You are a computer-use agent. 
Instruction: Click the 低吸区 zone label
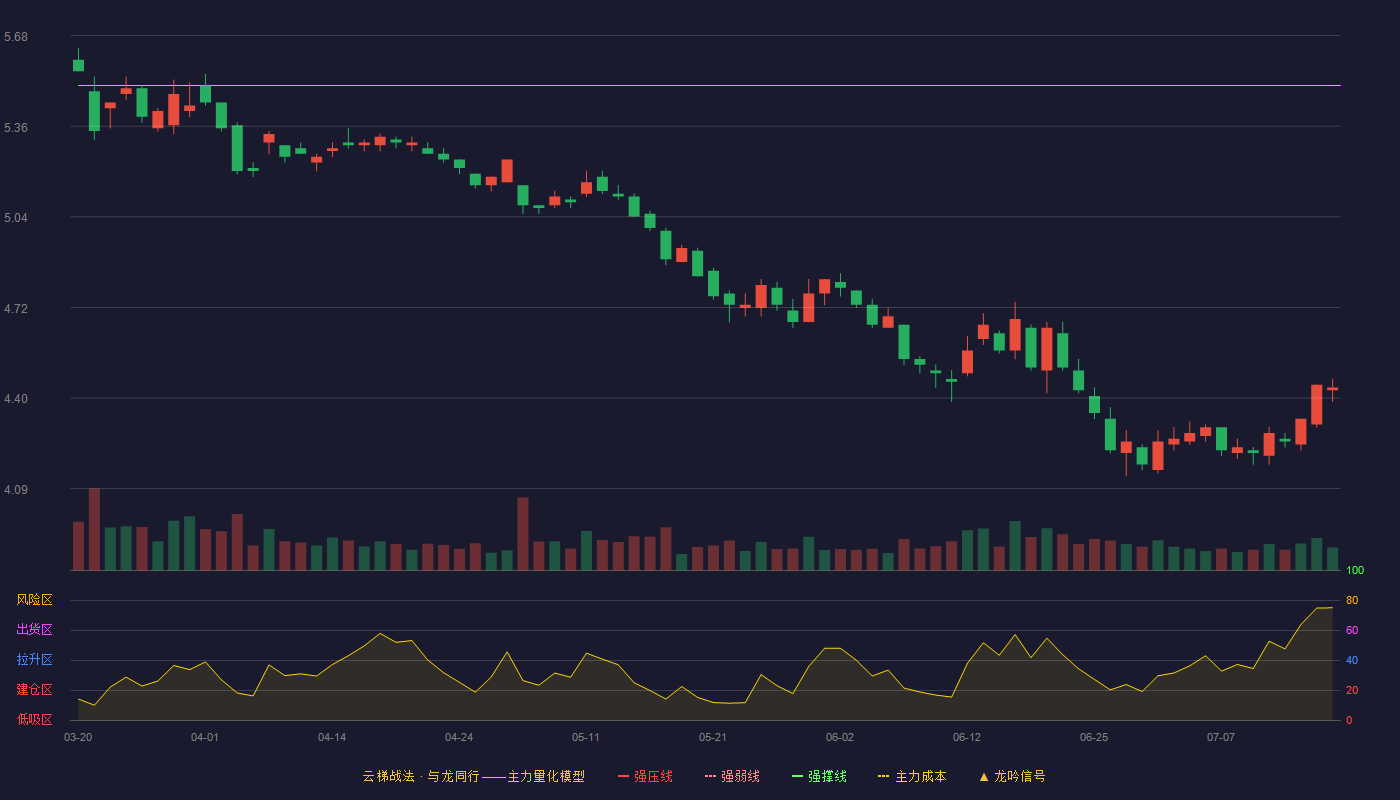click(x=34, y=719)
